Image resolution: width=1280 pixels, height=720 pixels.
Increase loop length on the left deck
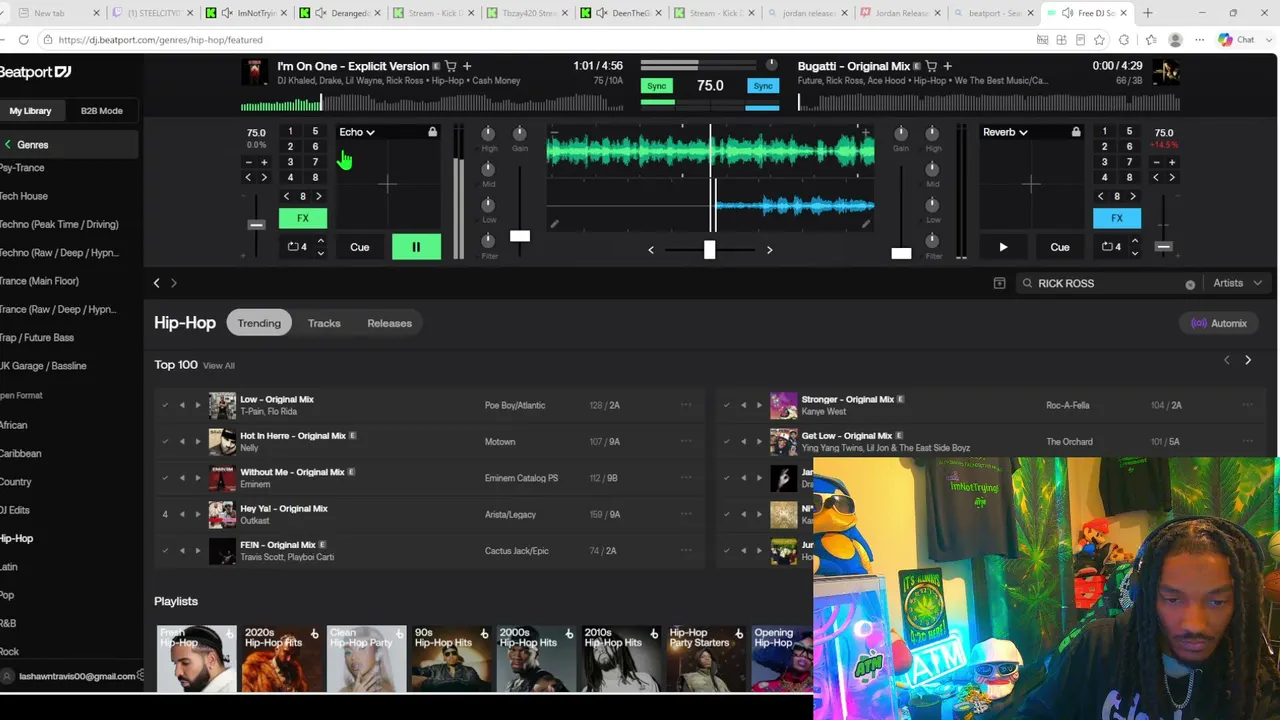(x=320, y=241)
